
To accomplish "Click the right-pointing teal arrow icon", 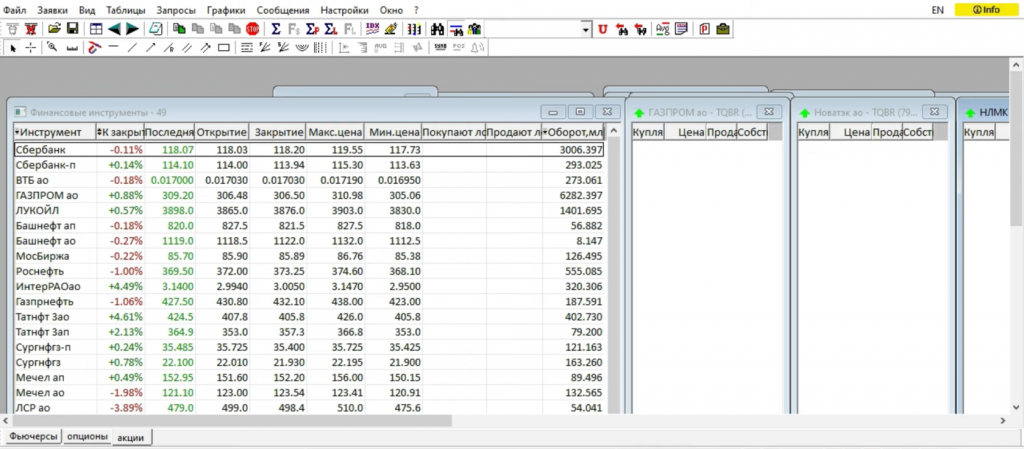I will click(x=132, y=29).
